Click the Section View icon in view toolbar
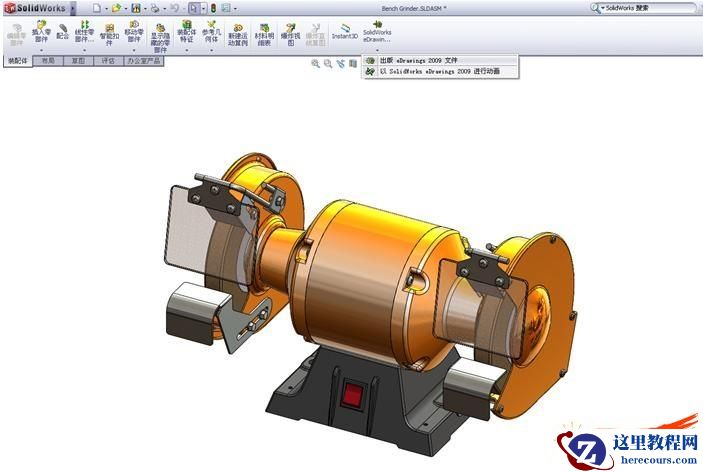The height and width of the screenshot is (472, 703). click(x=353, y=64)
